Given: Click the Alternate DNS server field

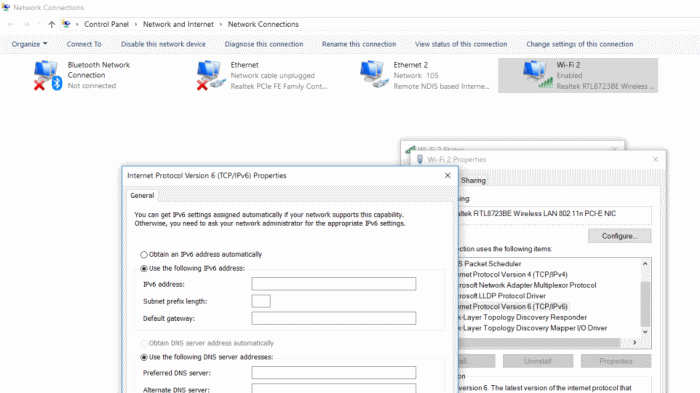Looking at the screenshot, I should (333, 389).
